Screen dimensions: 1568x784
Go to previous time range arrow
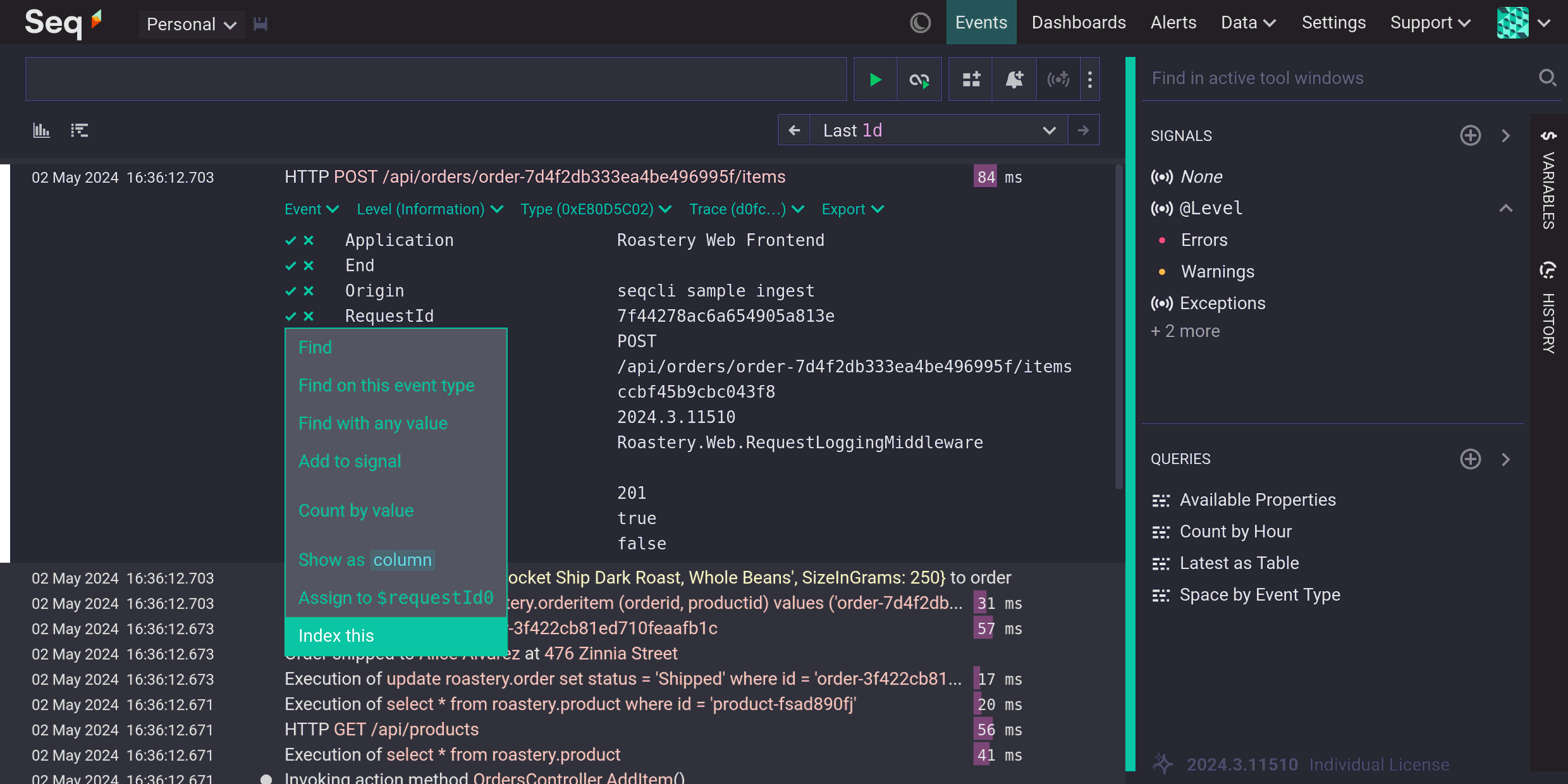point(794,130)
